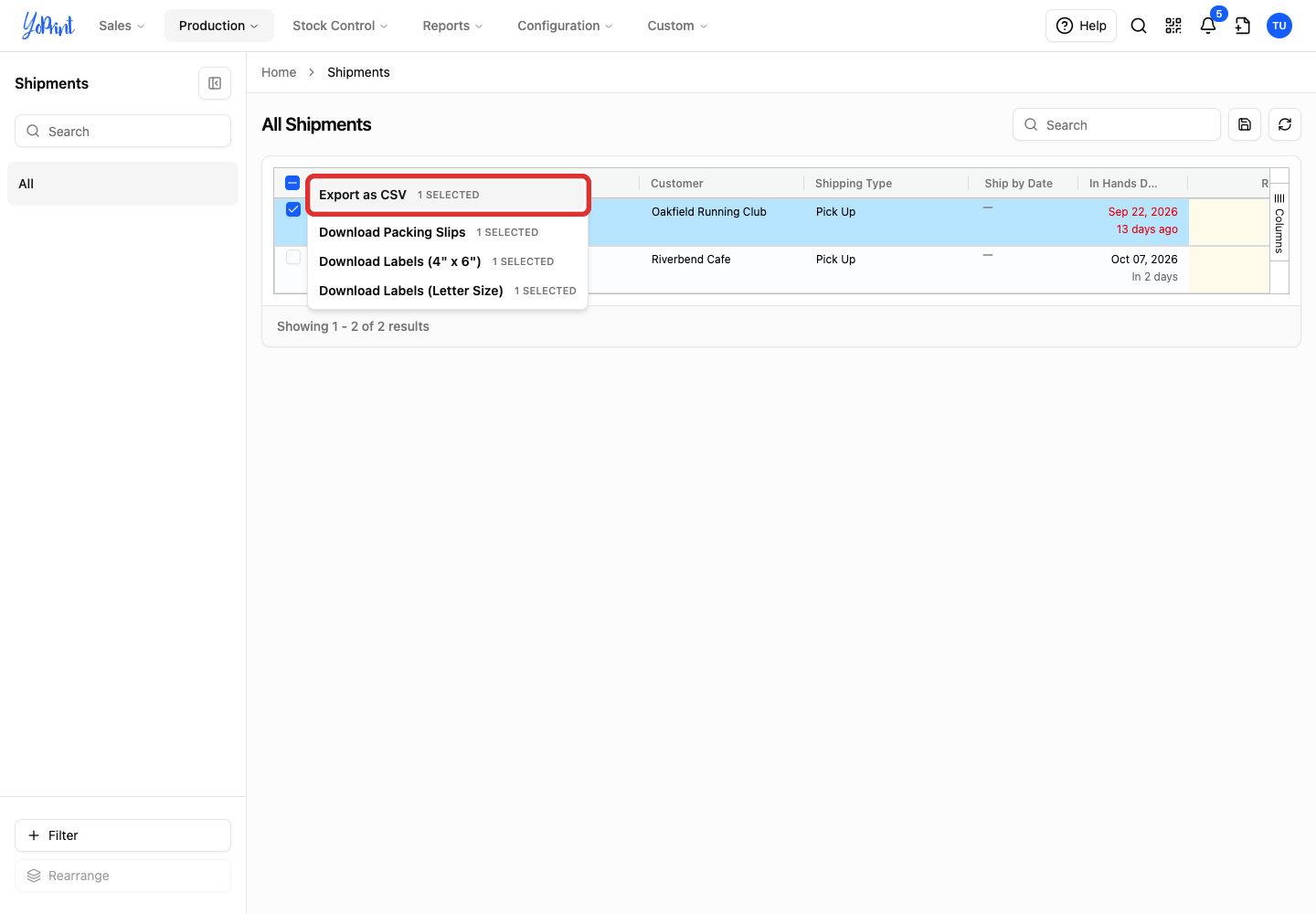
Task: Expand the Configuration menu
Action: tap(565, 26)
